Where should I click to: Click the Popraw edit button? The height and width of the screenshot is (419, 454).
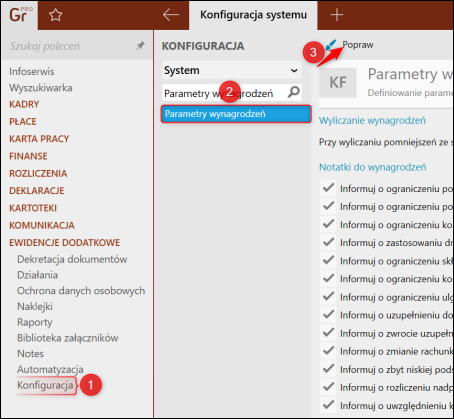tap(358, 45)
